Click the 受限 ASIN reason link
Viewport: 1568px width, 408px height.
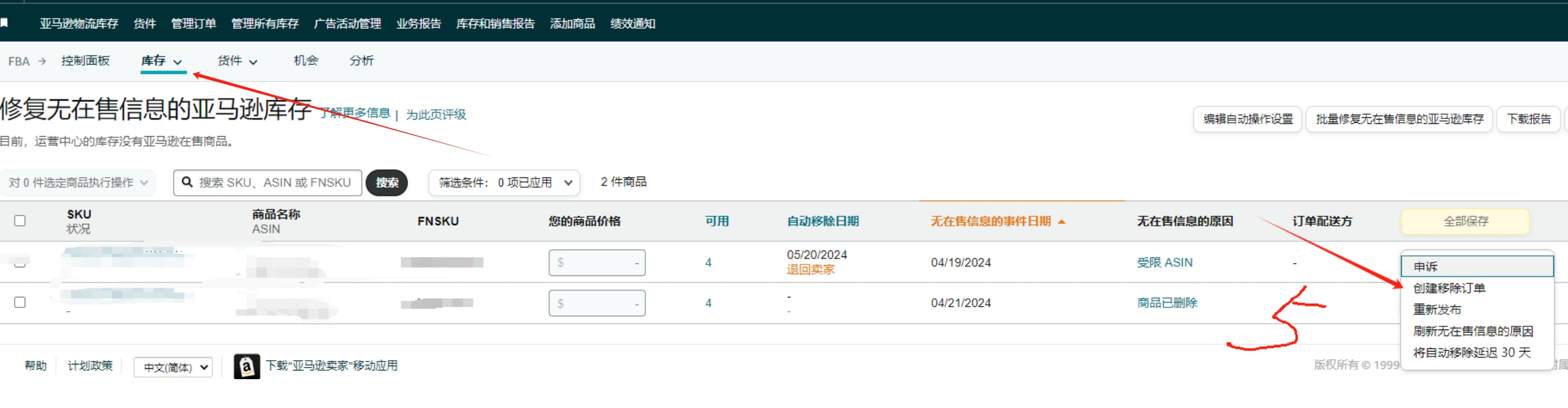[1164, 263]
